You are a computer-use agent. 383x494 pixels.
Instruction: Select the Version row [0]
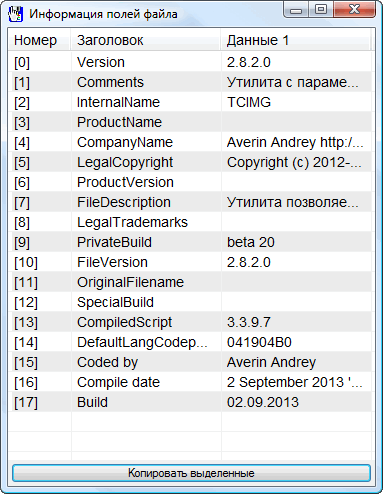pyautogui.click(x=190, y=62)
